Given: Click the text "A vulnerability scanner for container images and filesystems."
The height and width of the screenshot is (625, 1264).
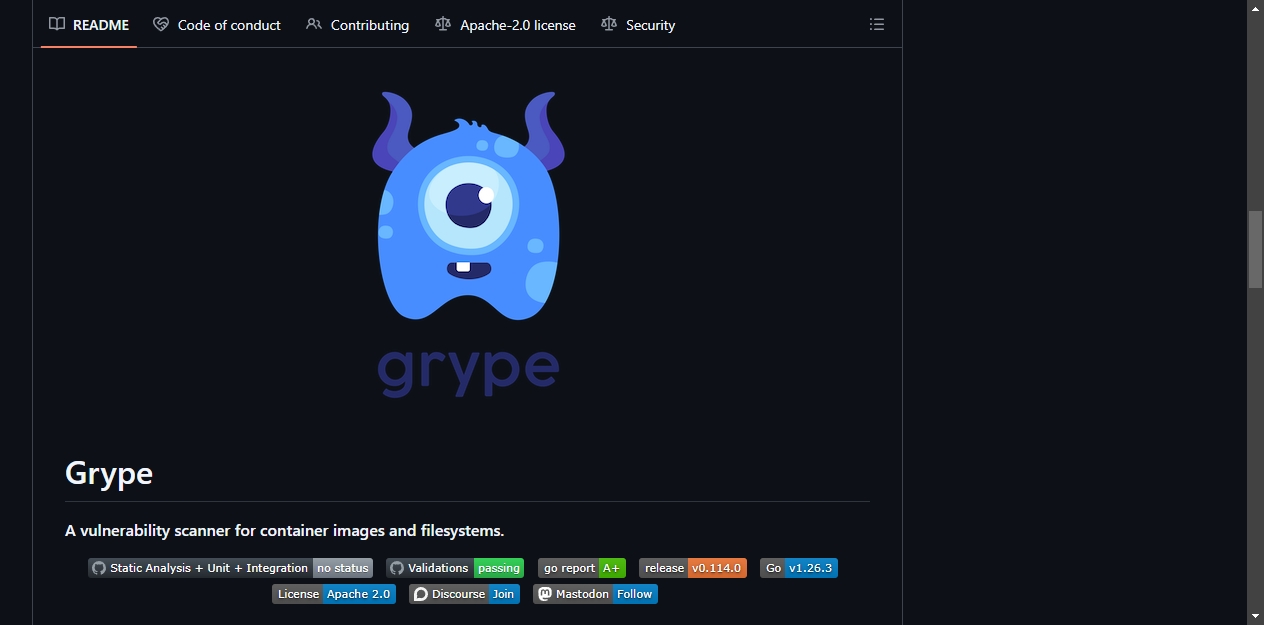Looking at the screenshot, I should click(285, 530).
